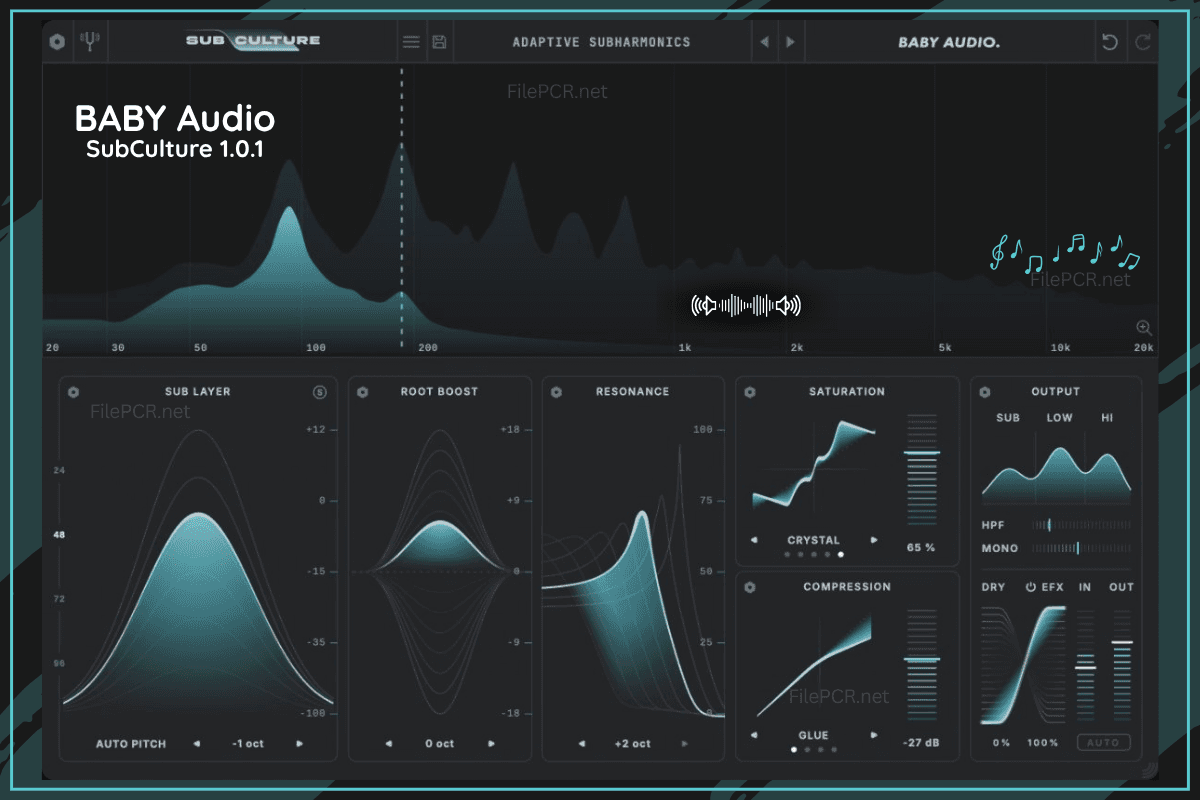Select the next preset arrow
Viewport: 1200px width, 800px height.
click(x=791, y=42)
